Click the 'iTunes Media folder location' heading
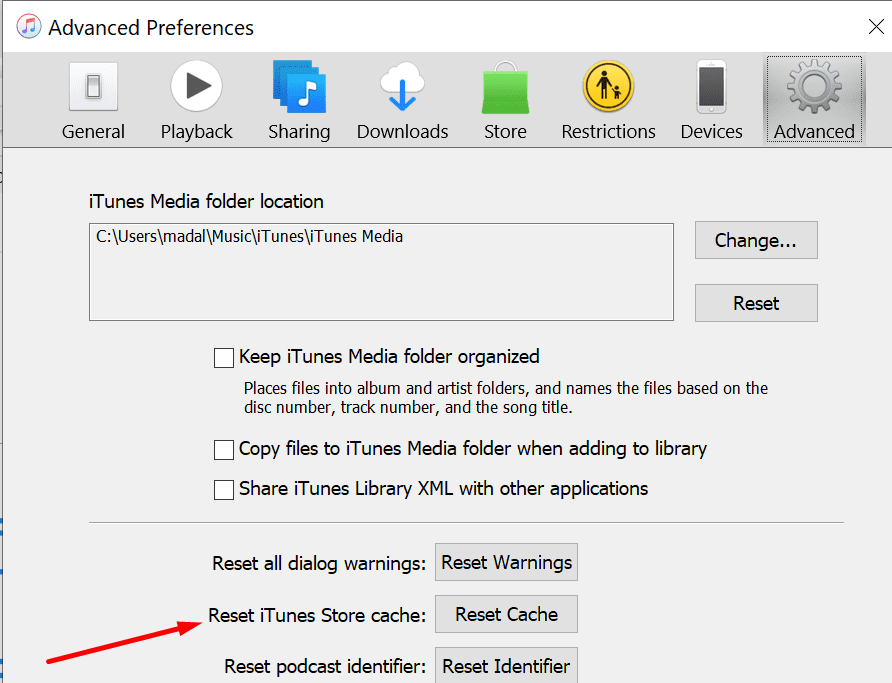Screen dimensions: 892x683 (x=206, y=201)
